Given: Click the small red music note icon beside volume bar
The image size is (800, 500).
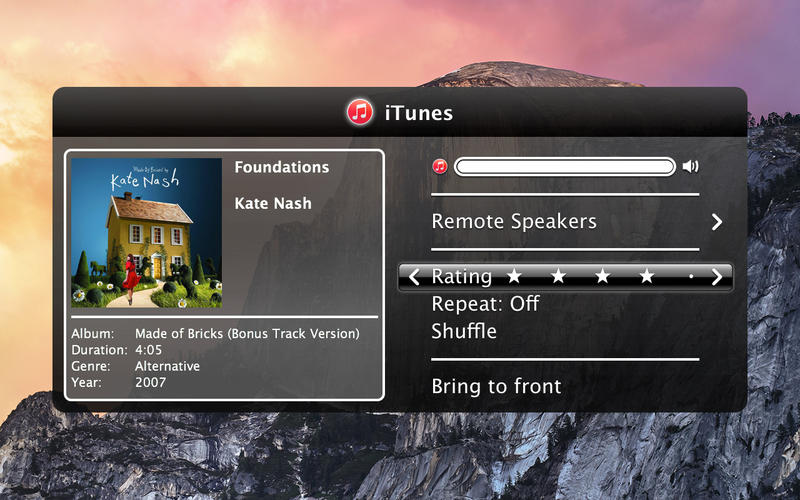Looking at the screenshot, I should [439, 166].
